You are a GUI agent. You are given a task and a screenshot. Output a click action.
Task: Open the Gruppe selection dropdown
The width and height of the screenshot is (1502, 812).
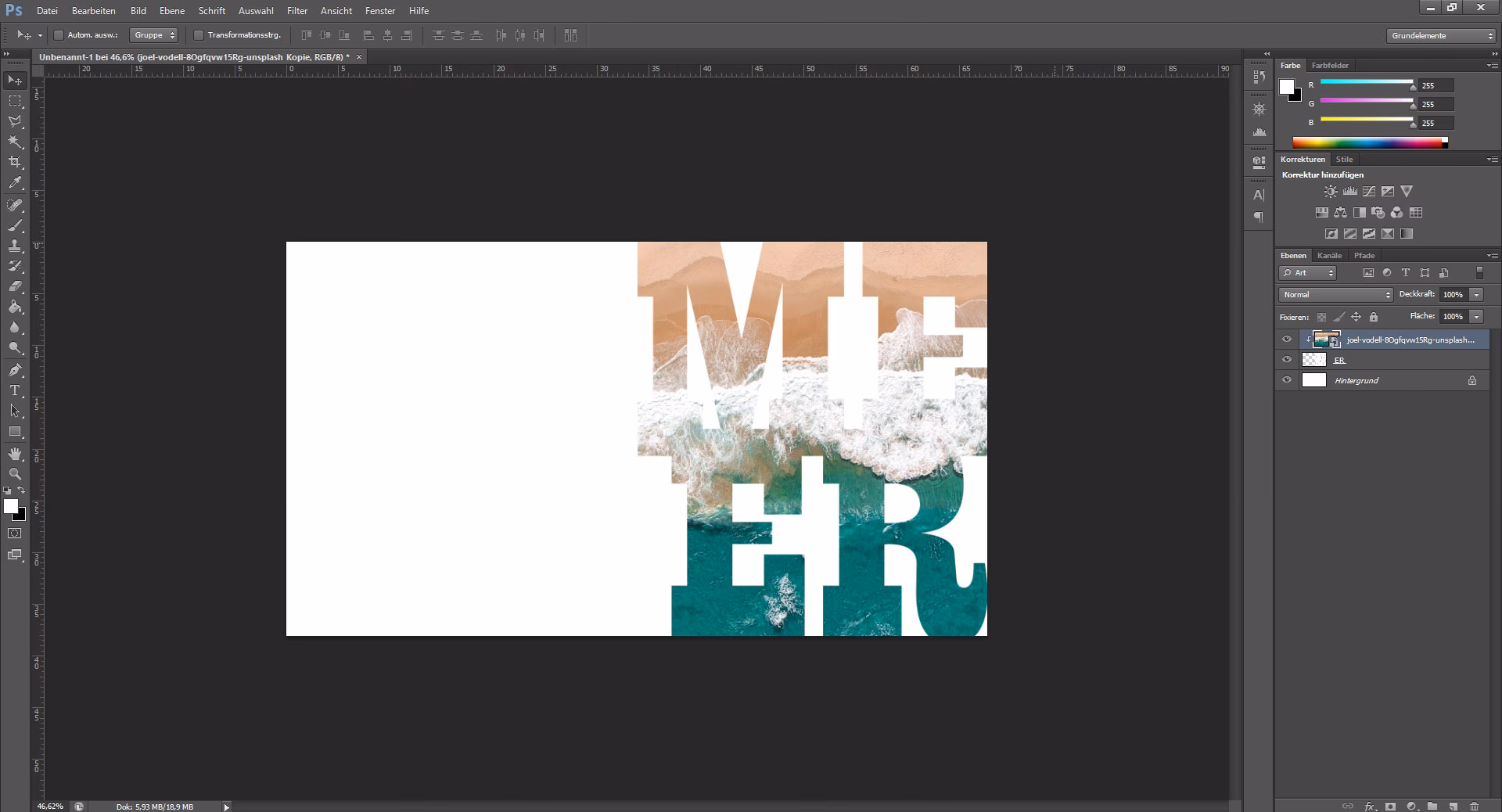point(153,35)
